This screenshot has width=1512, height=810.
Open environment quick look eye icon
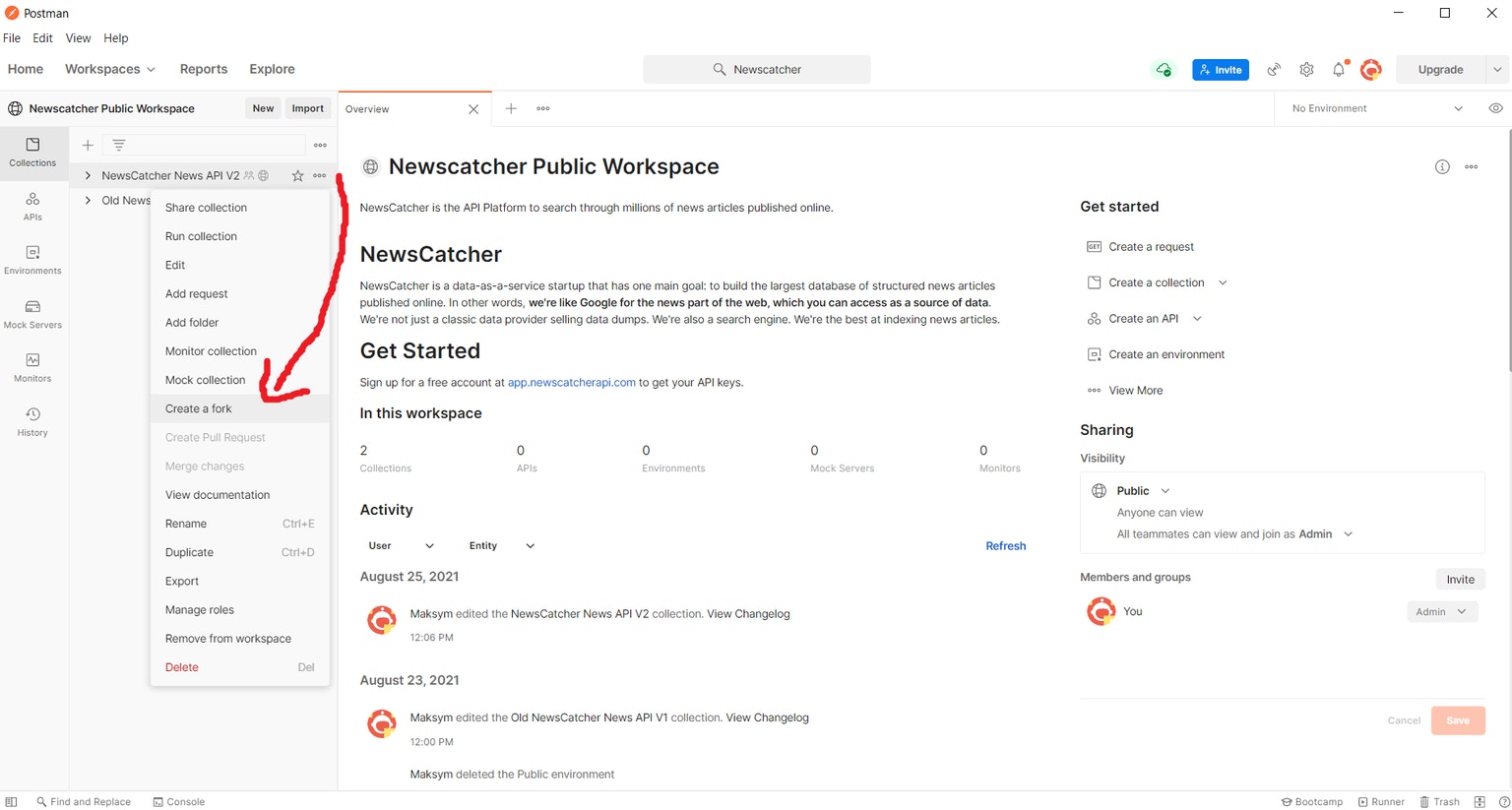point(1495,108)
